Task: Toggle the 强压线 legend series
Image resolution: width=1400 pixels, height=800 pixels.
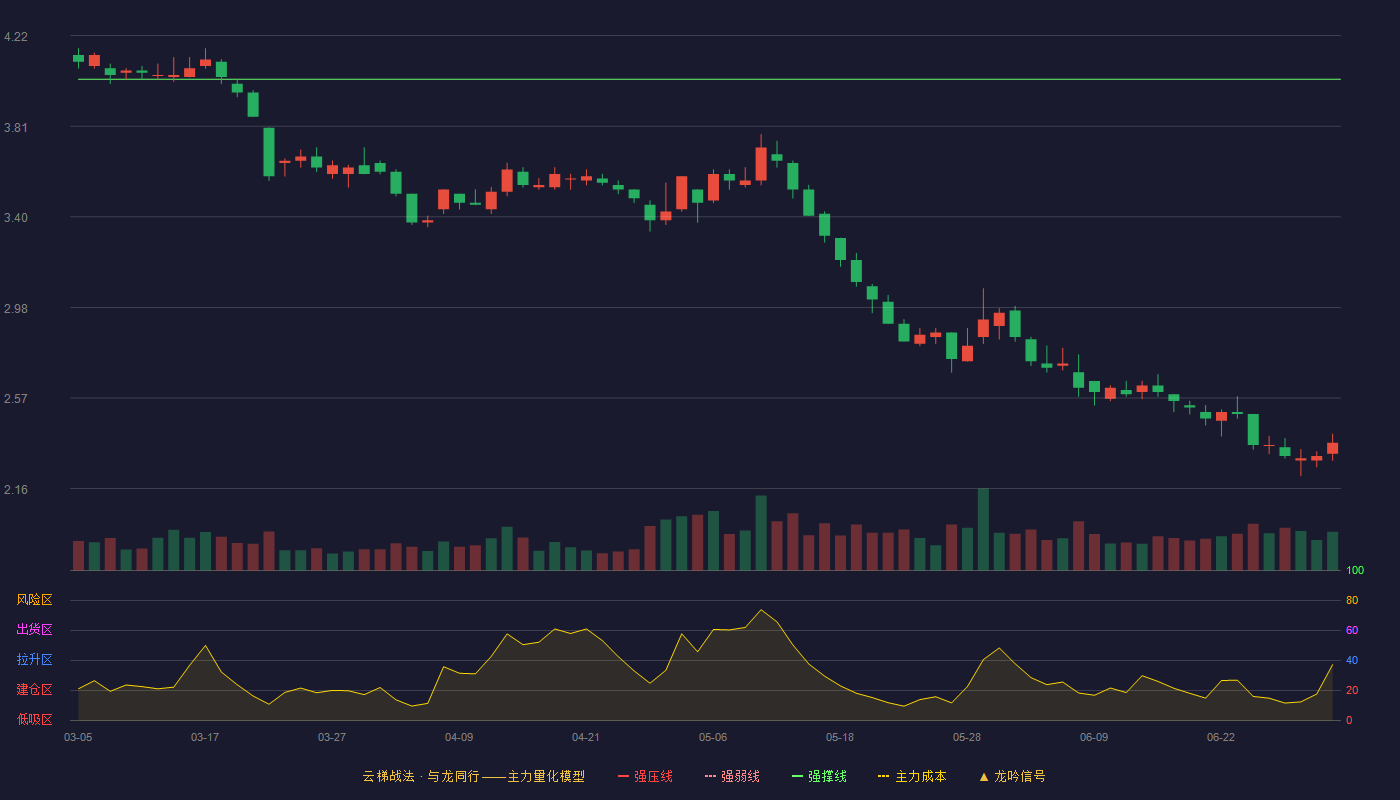Action: [645, 776]
